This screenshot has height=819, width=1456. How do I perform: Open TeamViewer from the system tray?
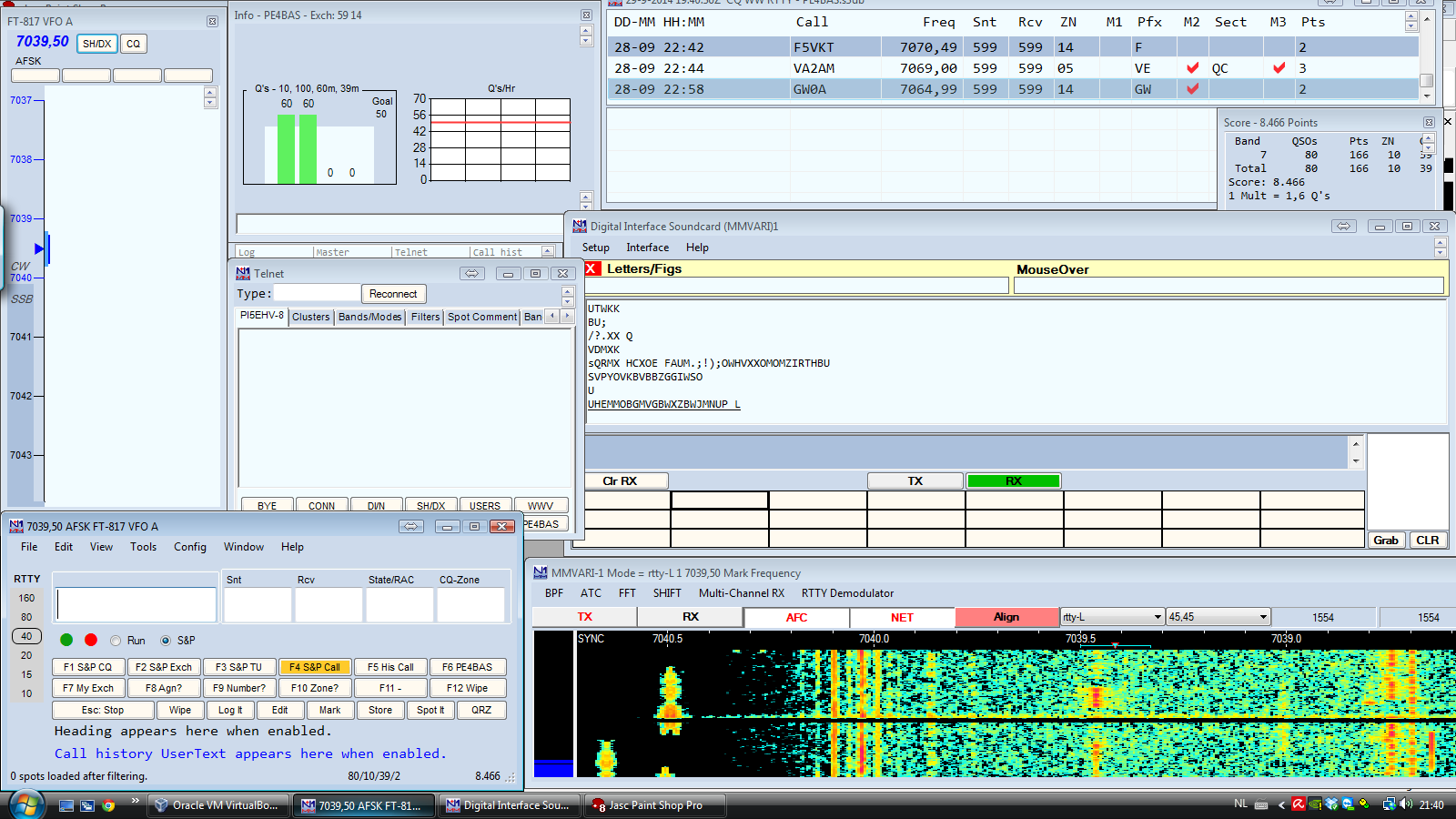tap(1347, 804)
